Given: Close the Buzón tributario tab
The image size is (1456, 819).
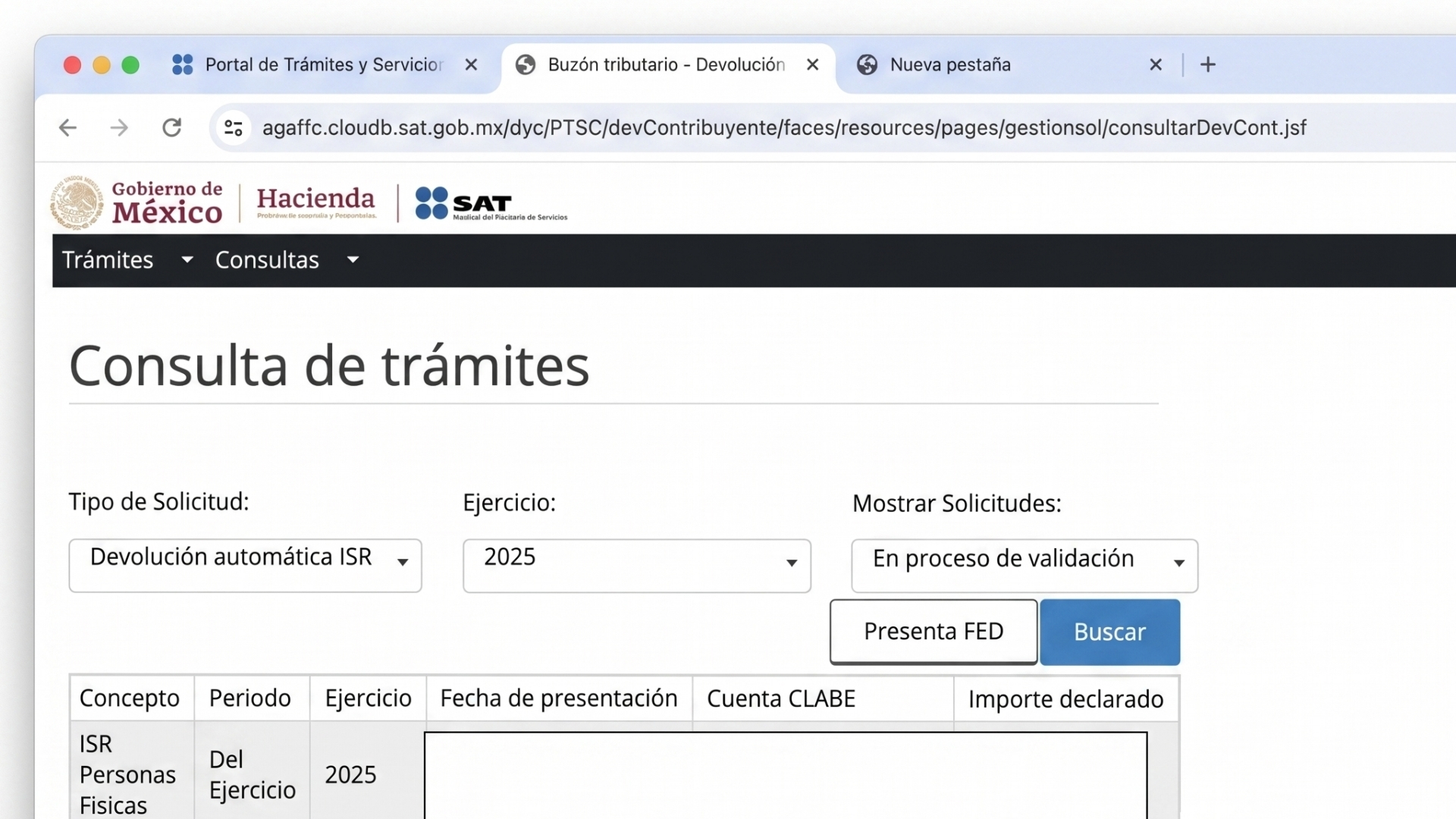Looking at the screenshot, I should [813, 64].
